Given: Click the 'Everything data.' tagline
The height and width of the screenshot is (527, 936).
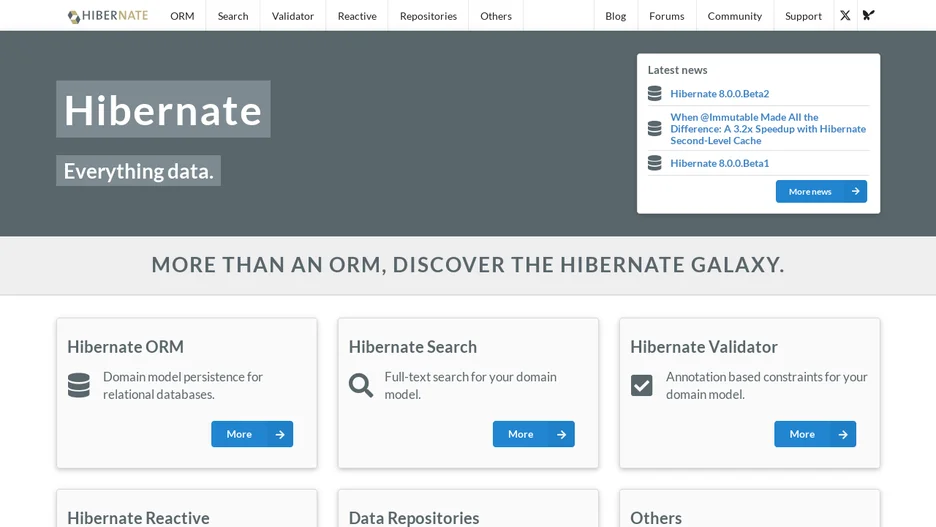Looking at the screenshot, I should pos(138,171).
